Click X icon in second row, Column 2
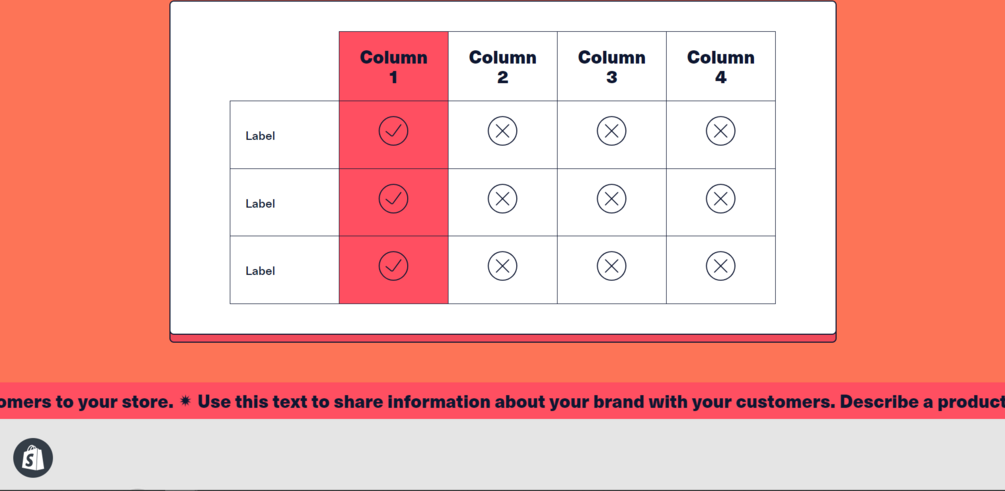Screen dimensions: 1005x491 pos(502,199)
